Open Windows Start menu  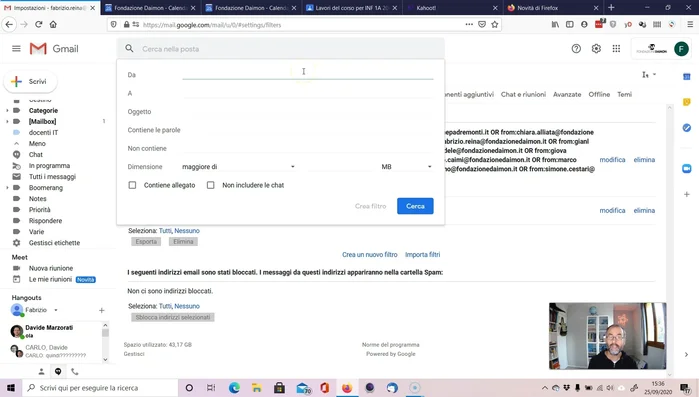[11, 388]
